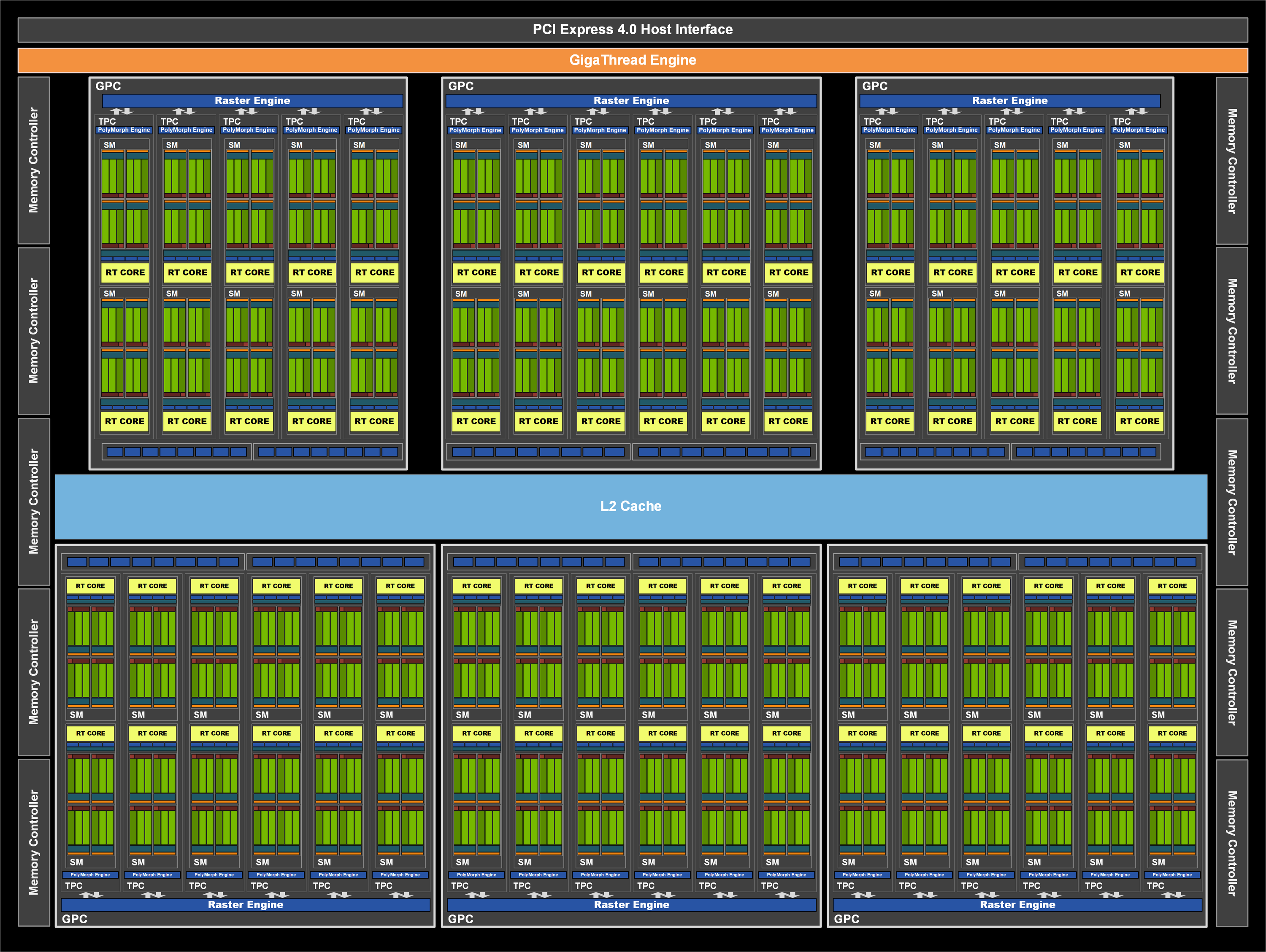Screen dimensions: 1266x952
Task: Select the topmost left-side Memory Controller block
Action: (34, 161)
